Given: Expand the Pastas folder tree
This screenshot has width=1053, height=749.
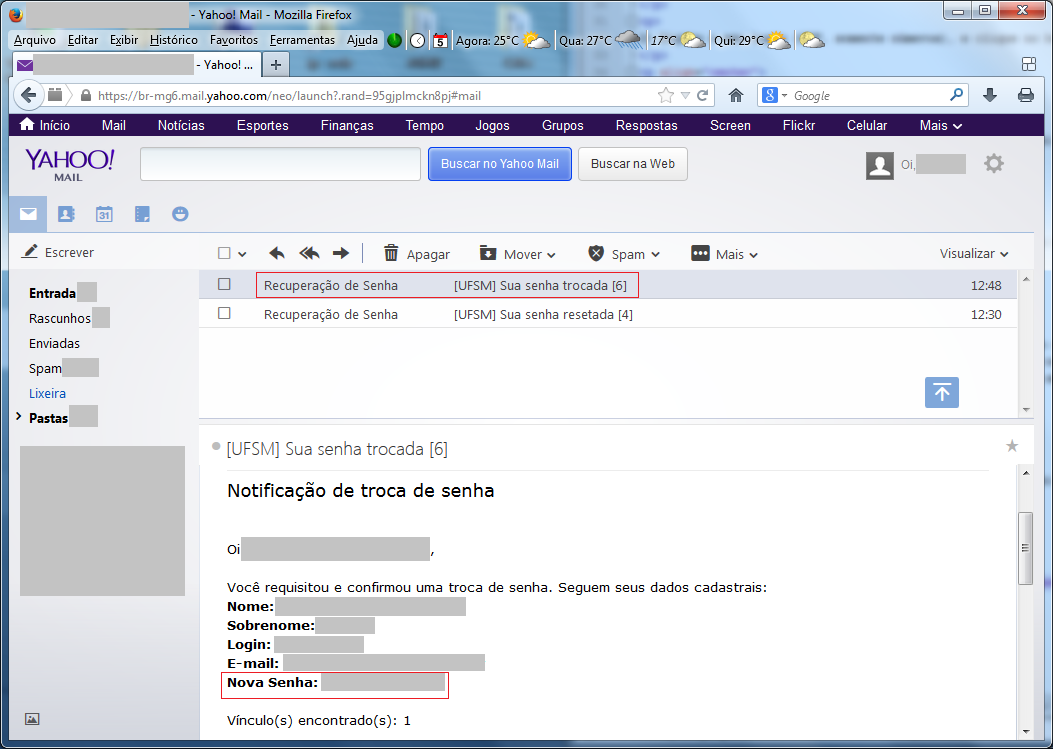Looking at the screenshot, I should [19, 417].
